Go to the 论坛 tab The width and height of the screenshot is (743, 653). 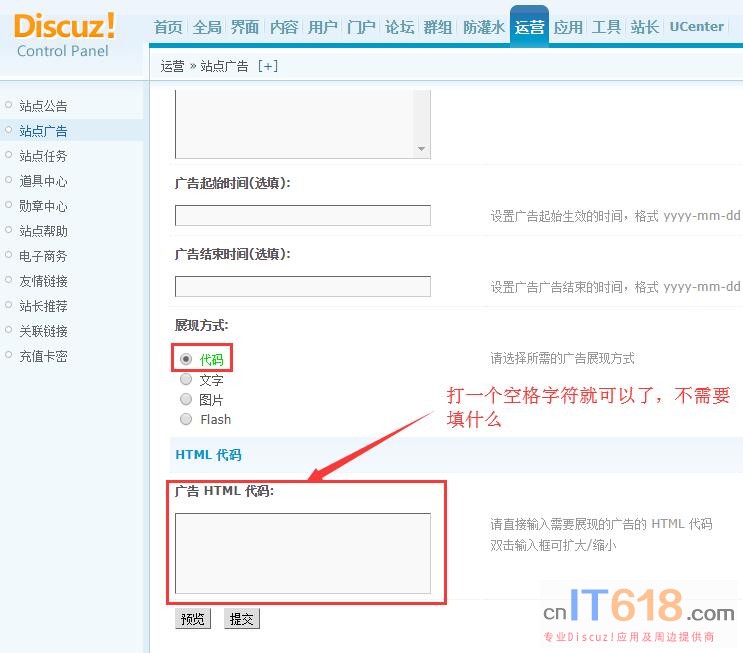[399, 27]
